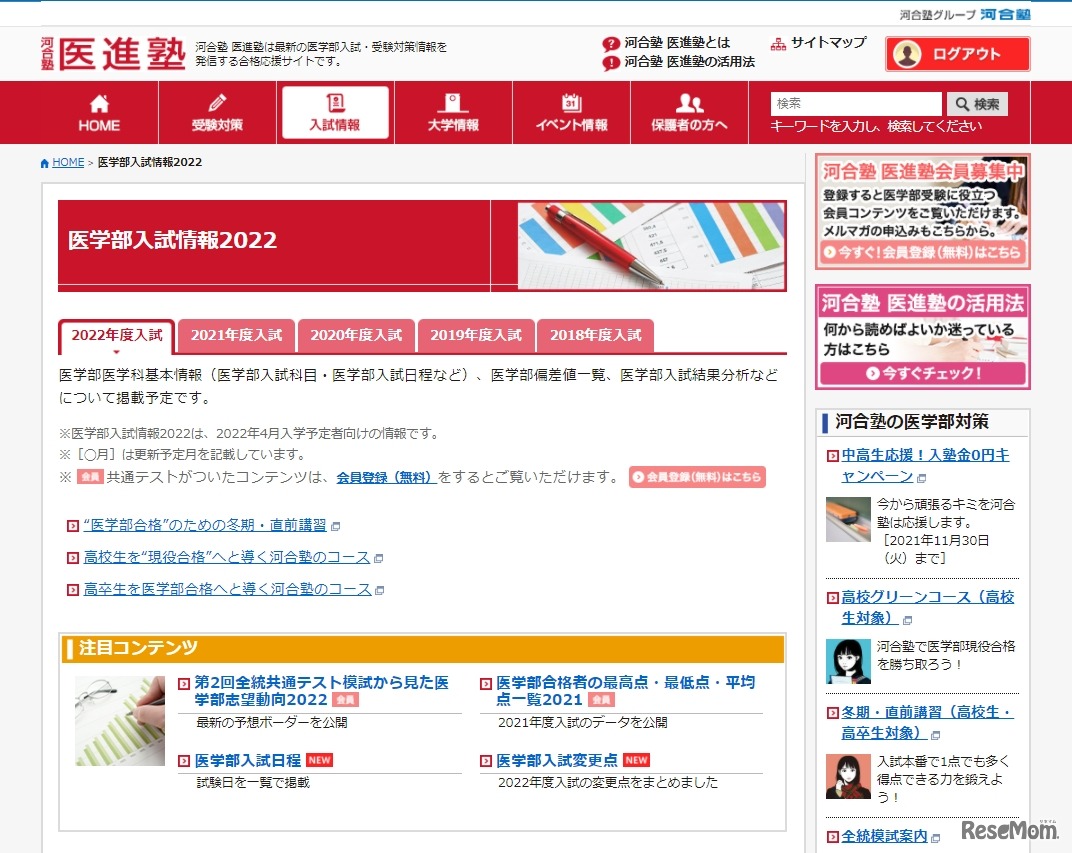Click arrow icon beside 冬期・直前講習 link
The image size is (1072, 853).
(72, 526)
